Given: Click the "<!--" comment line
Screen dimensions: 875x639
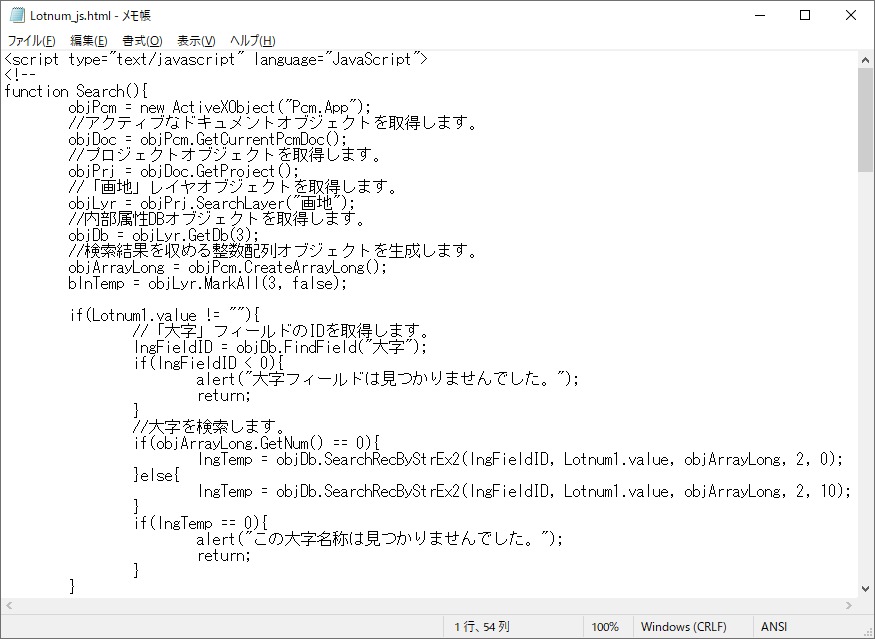Looking at the screenshot, I should (x=20, y=75).
